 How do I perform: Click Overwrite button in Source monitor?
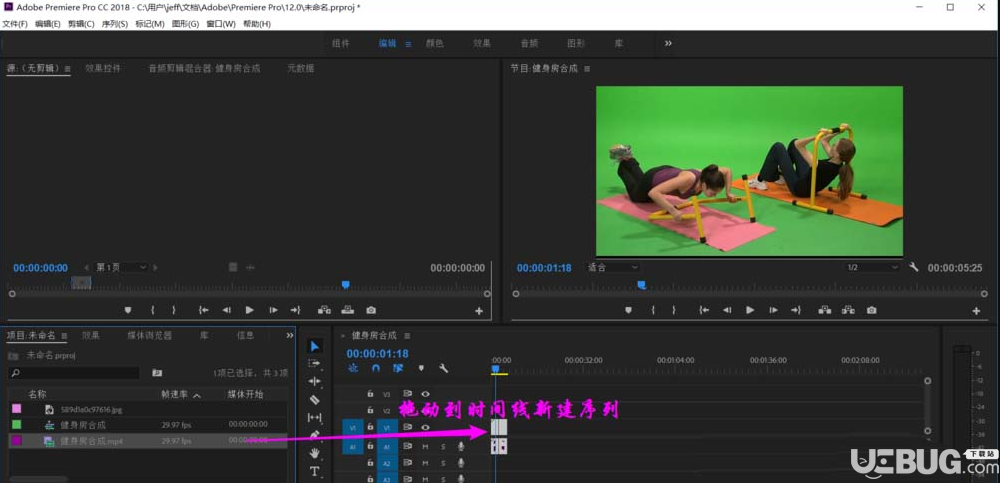click(347, 310)
